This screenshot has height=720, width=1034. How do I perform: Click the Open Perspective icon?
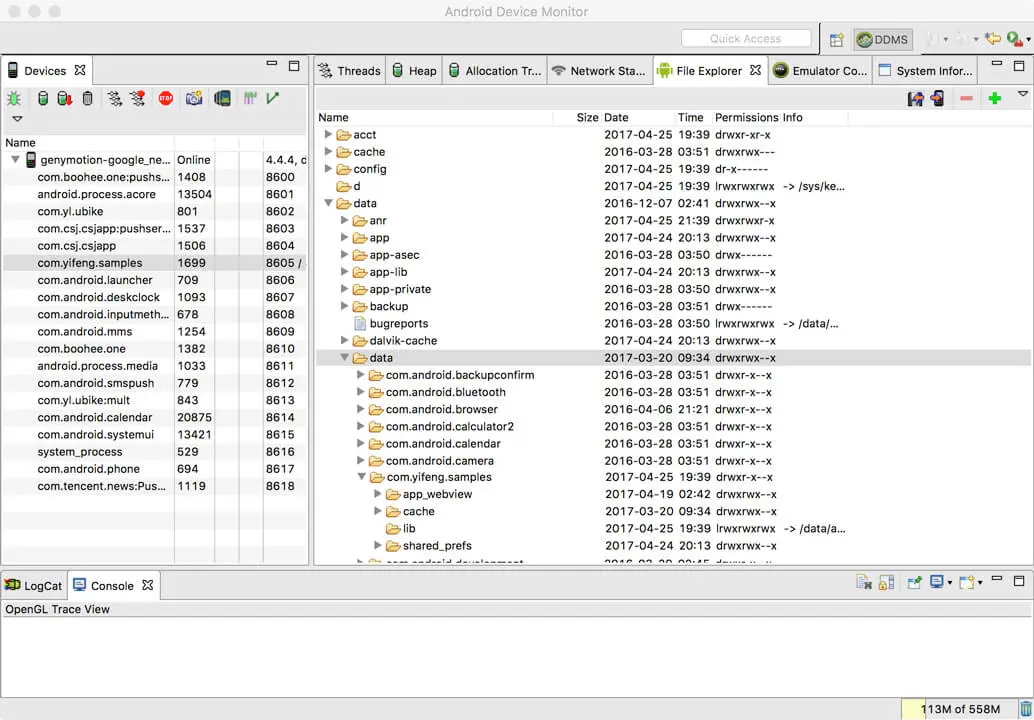click(x=836, y=40)
